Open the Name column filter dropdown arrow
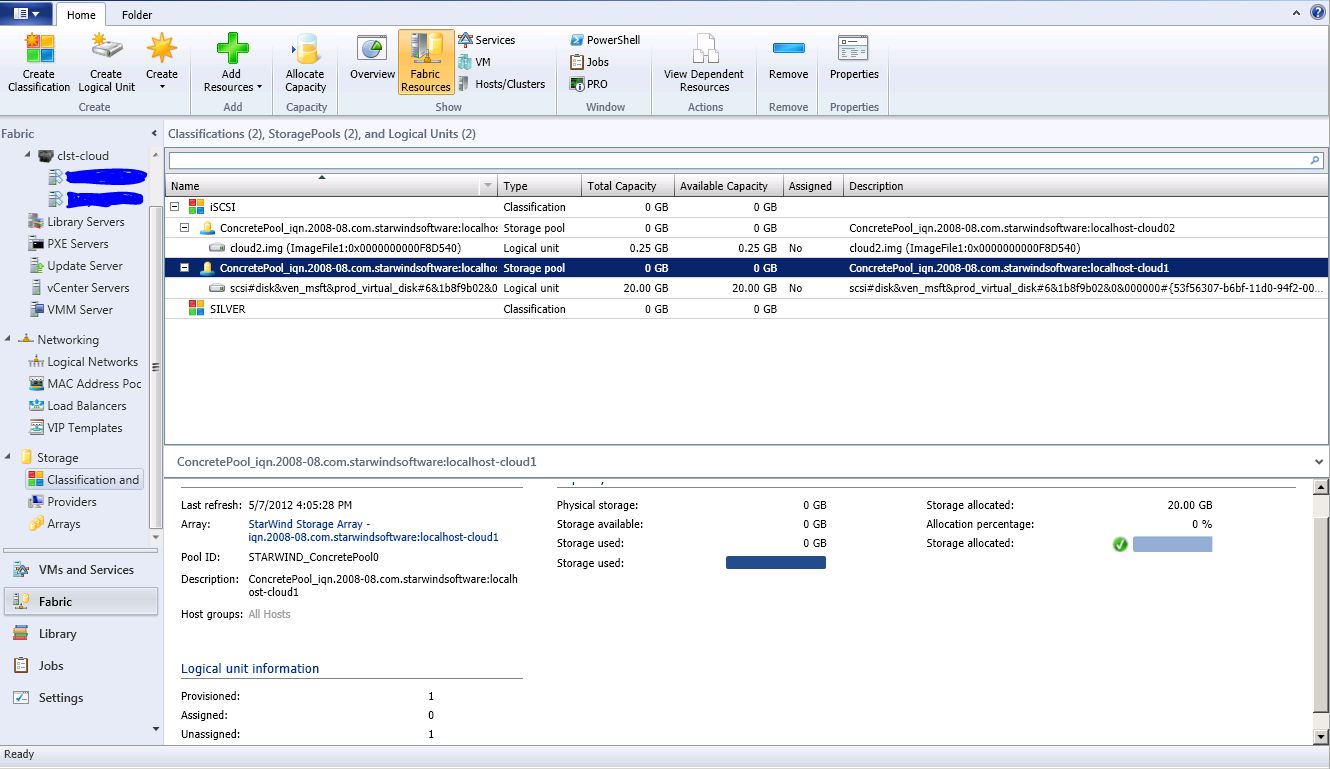Viewport: 1330px width, 769px height. (x=488, y=186)
